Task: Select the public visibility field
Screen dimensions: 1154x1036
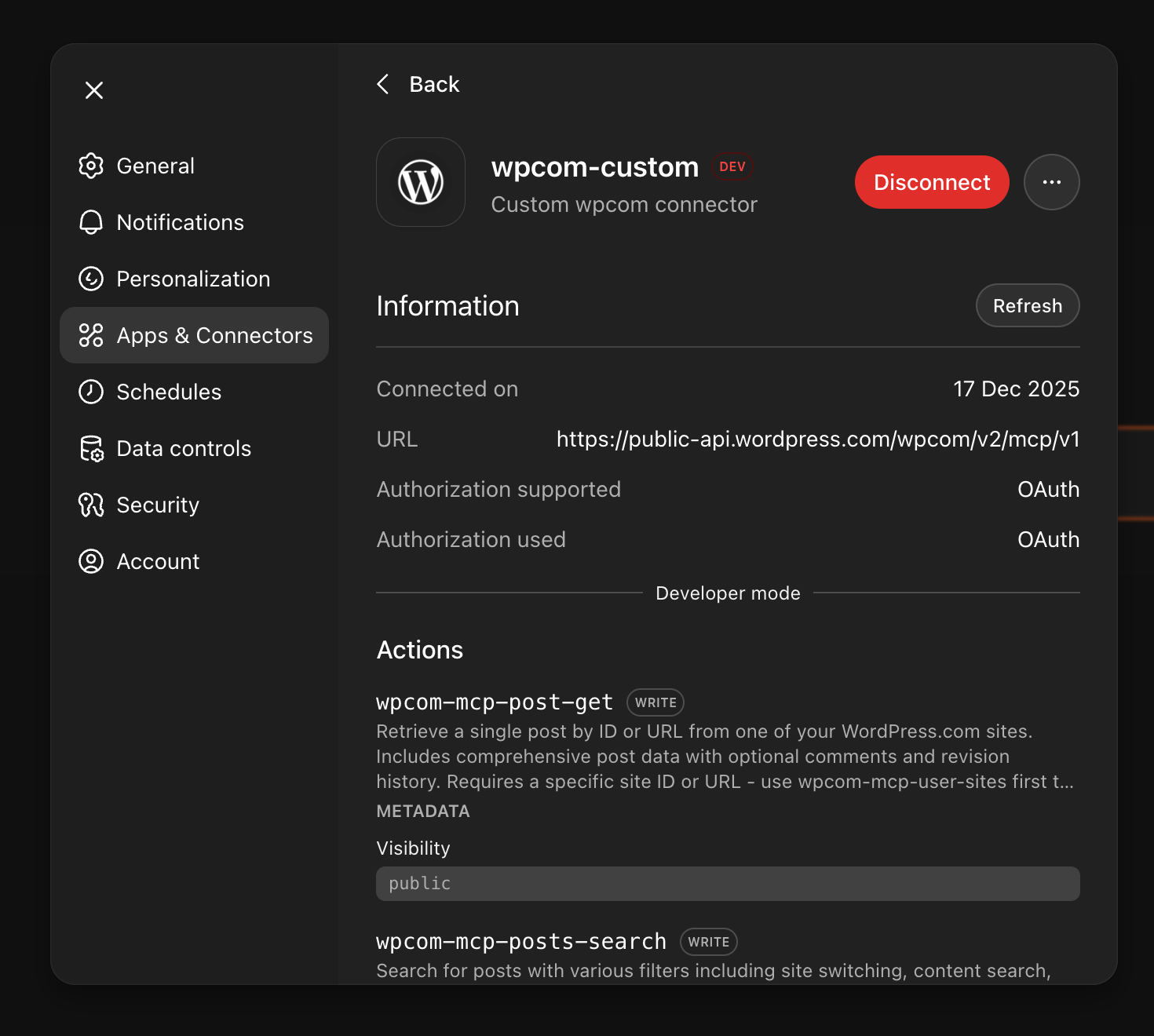Action: click(728, 884)
